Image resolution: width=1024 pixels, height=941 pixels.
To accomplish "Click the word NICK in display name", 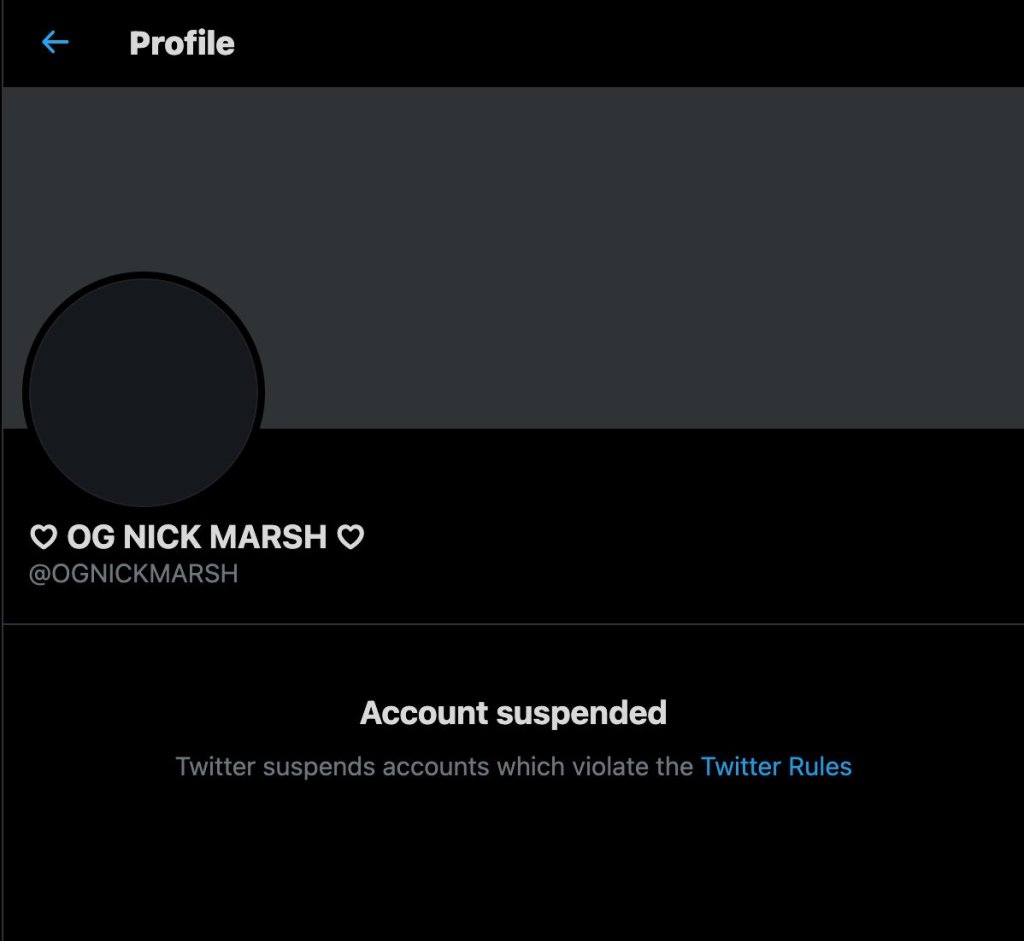I will pyautogui.click(x=161, y=538).
